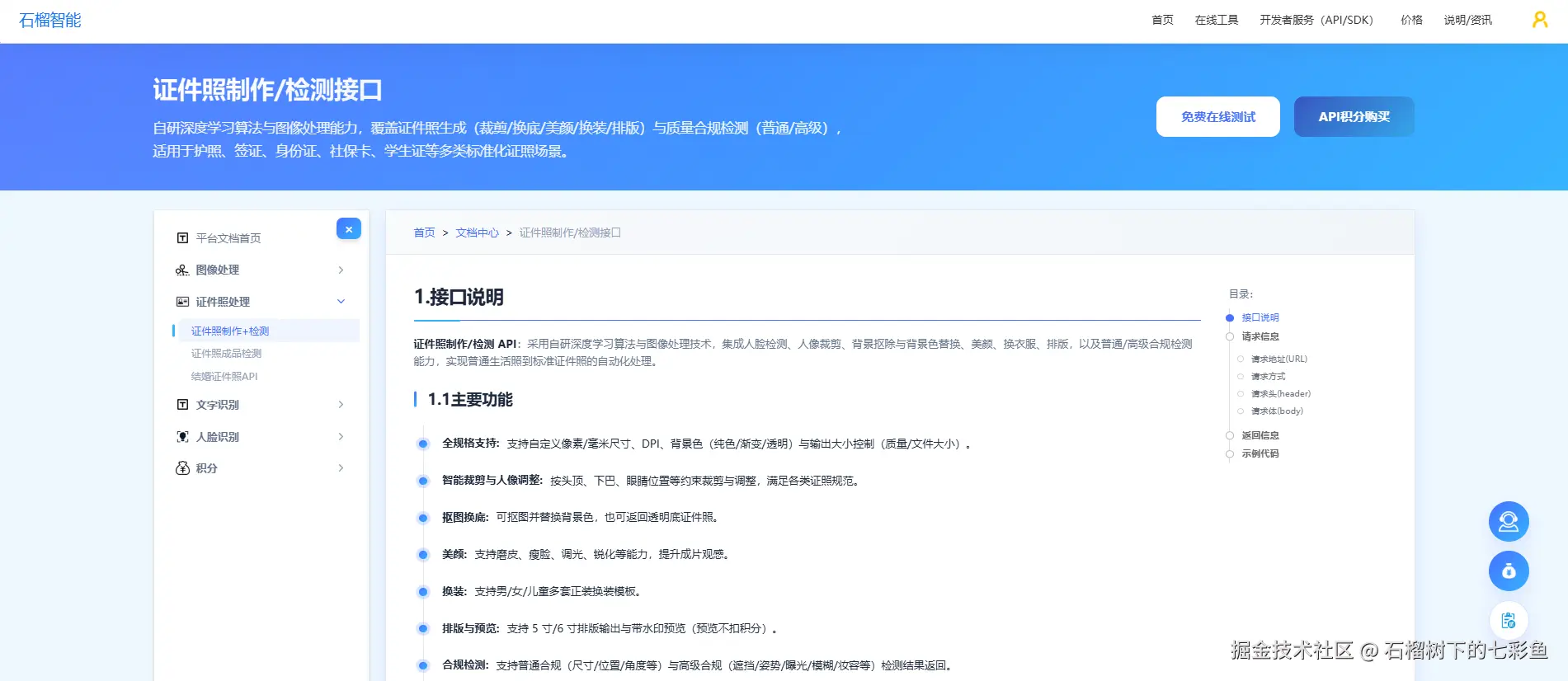
Task: Open the customer service floating icon
Action: pyautogui.click(x=1509, y=522)
